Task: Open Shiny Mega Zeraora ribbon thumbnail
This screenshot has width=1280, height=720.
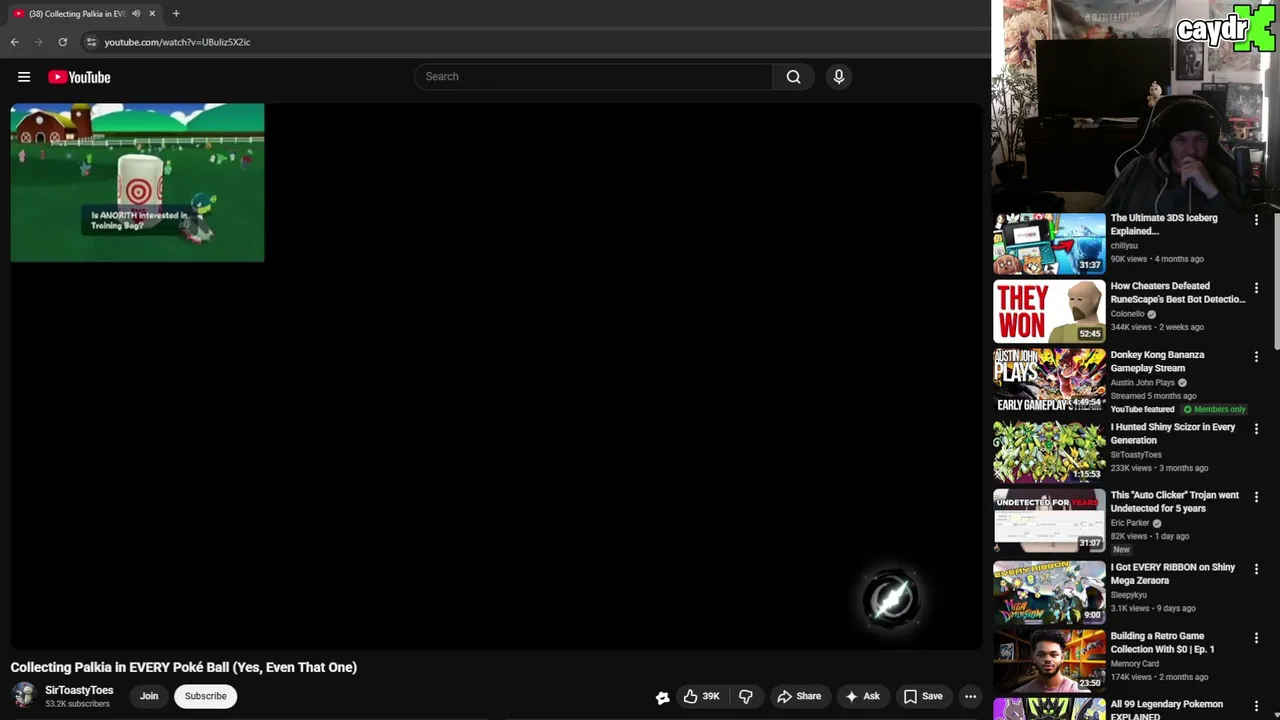Action: (x=1049, y=592)
